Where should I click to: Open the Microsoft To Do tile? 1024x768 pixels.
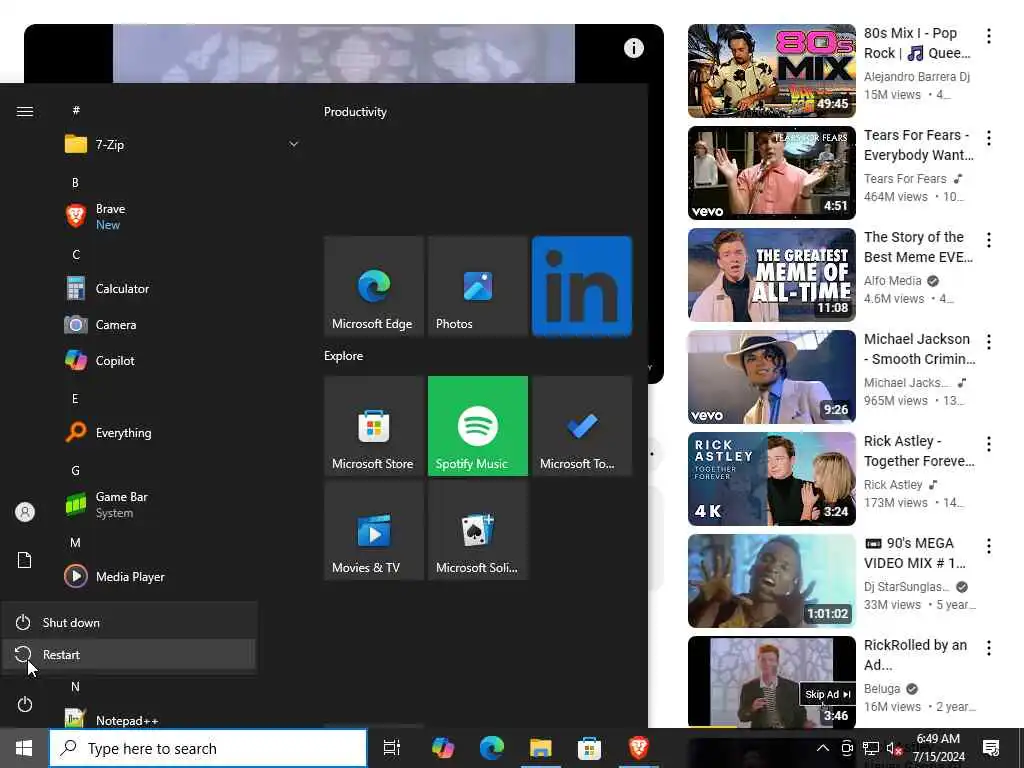point(582,426)
